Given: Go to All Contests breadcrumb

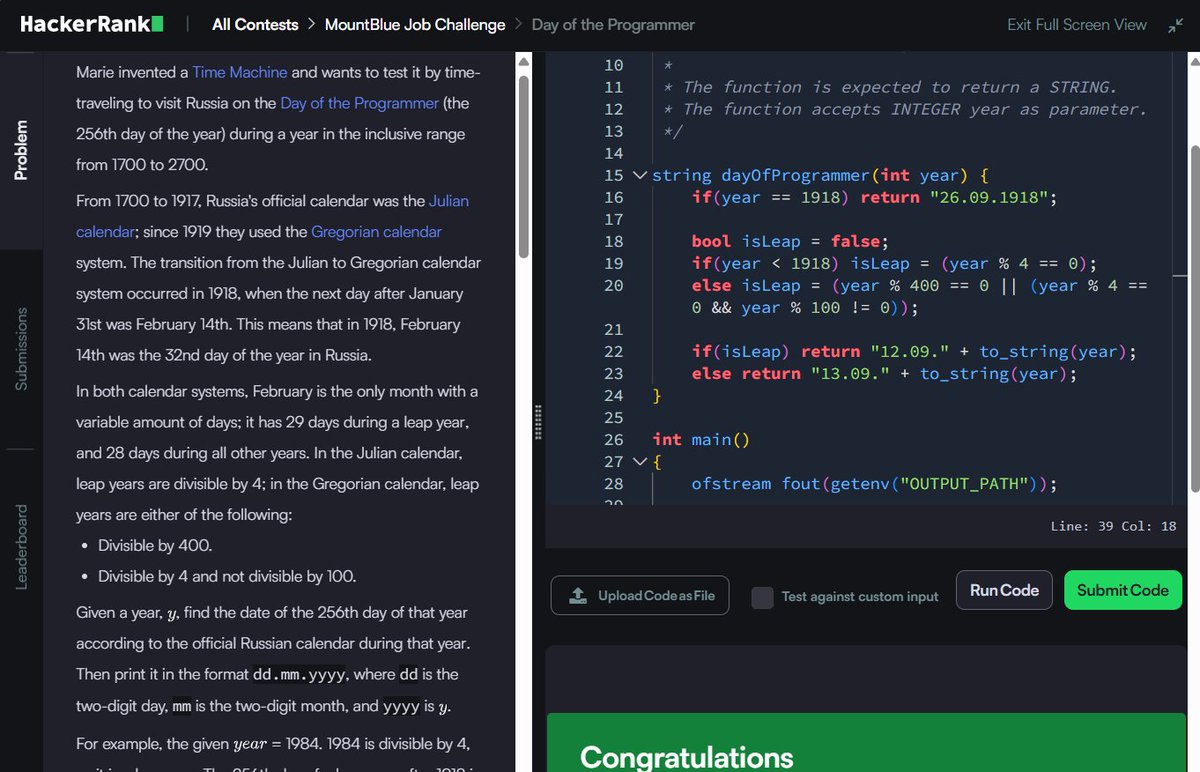Looking at the screenshot, I should coord(255,25).
